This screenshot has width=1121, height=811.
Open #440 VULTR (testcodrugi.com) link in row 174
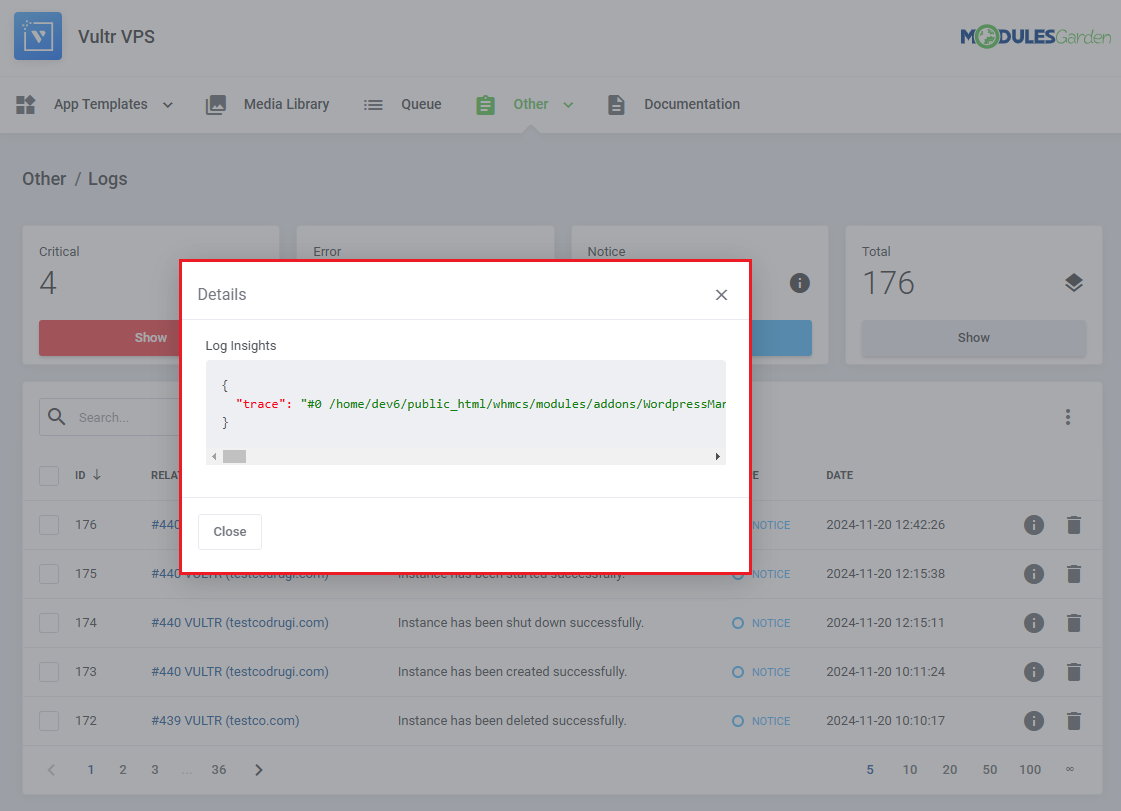pos(239,623)
